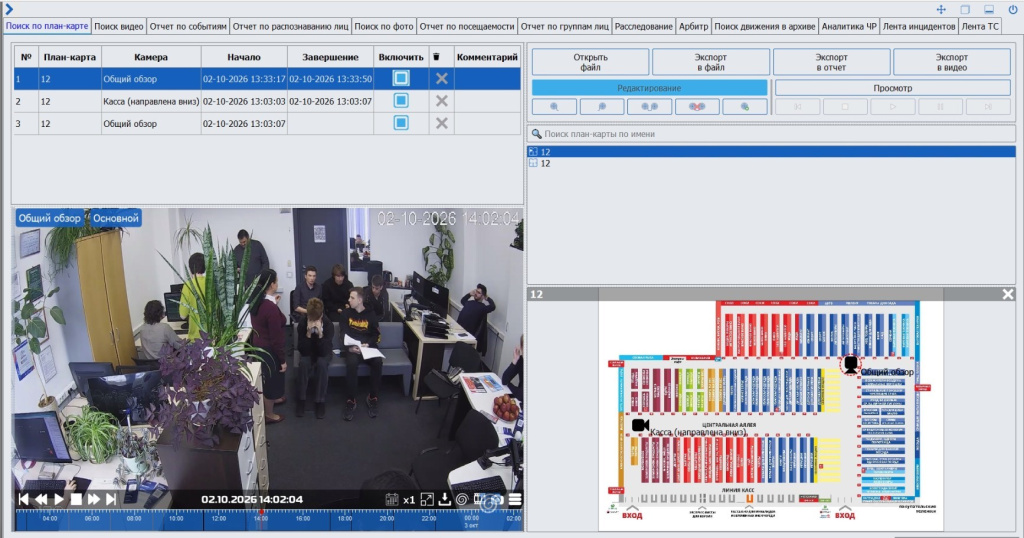The height and width of the screenshot is (538, 1024).
Task: Select the second, unhighlighted plan-map 12
Action: click(x=771, y=163)
